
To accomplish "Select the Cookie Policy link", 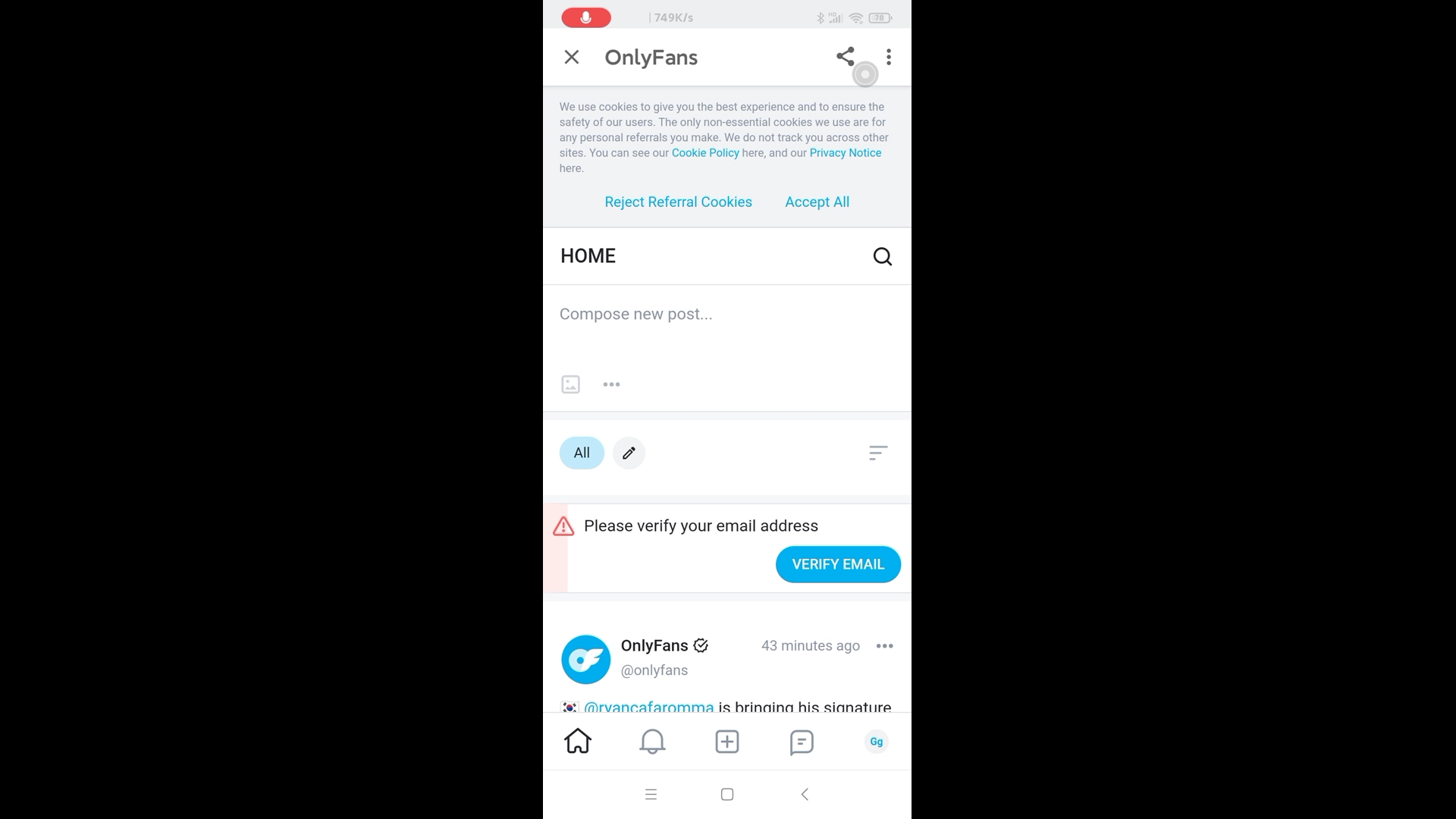I will coord(705,152).
